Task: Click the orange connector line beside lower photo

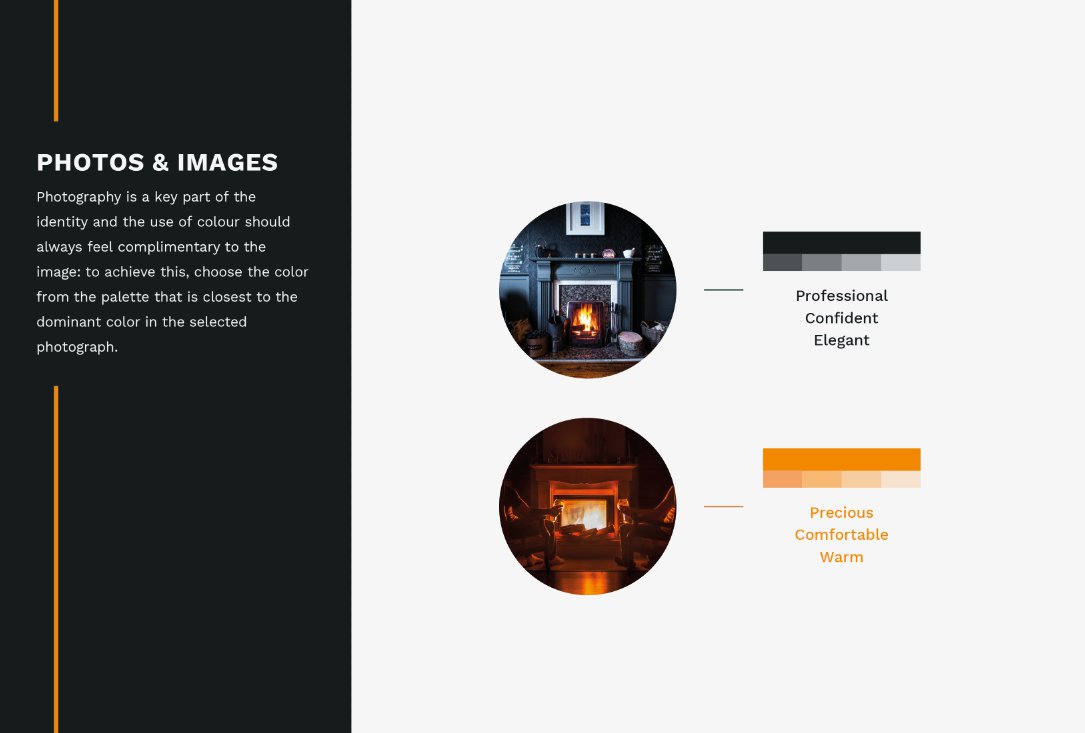Action: (723, 506)
